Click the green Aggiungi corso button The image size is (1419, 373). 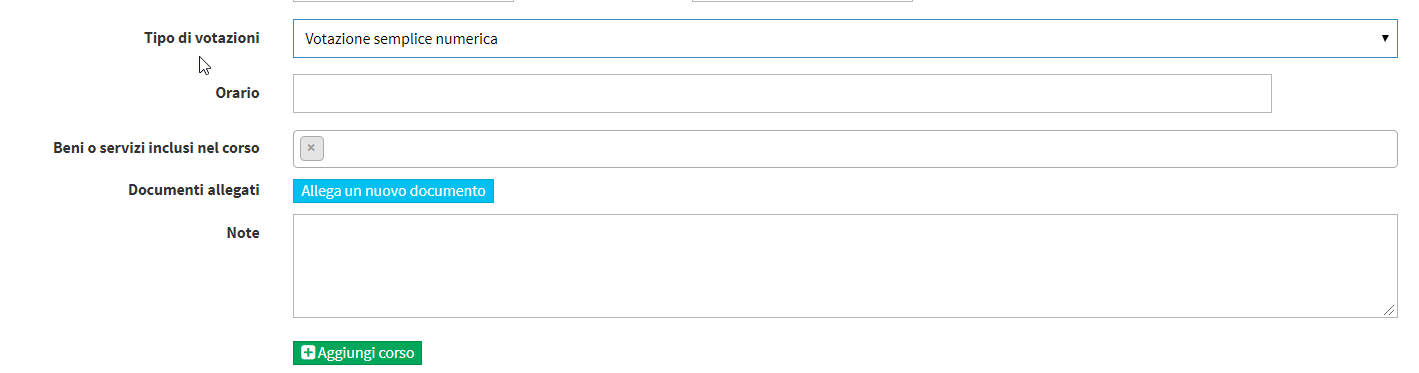(357, 353)
